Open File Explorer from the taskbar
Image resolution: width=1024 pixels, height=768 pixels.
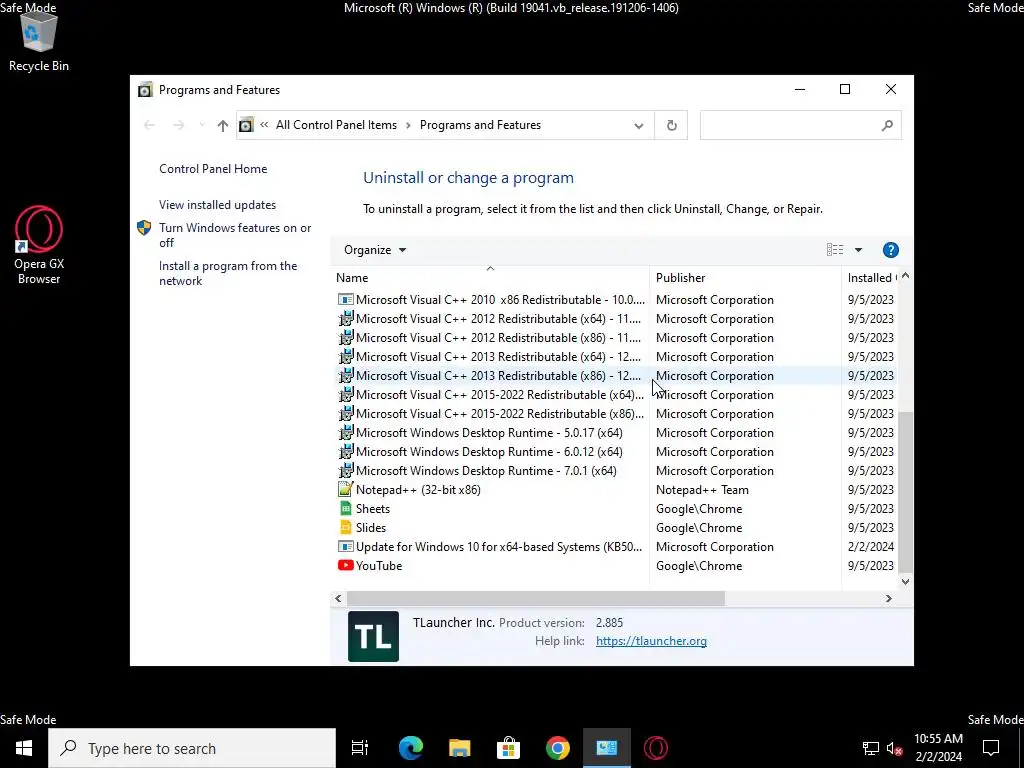click(x=459, y=748)
